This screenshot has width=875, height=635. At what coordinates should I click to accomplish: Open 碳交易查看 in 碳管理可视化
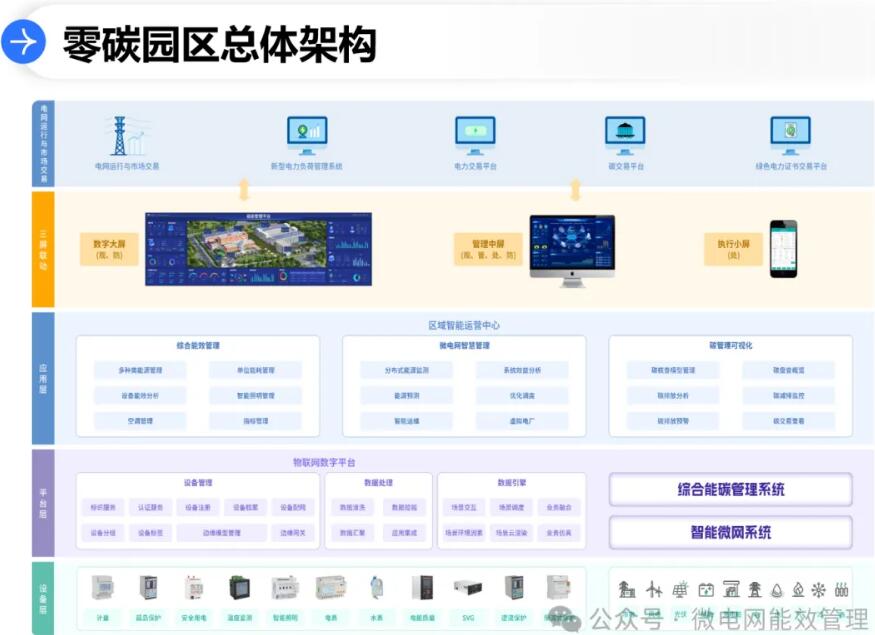[788, 422]
